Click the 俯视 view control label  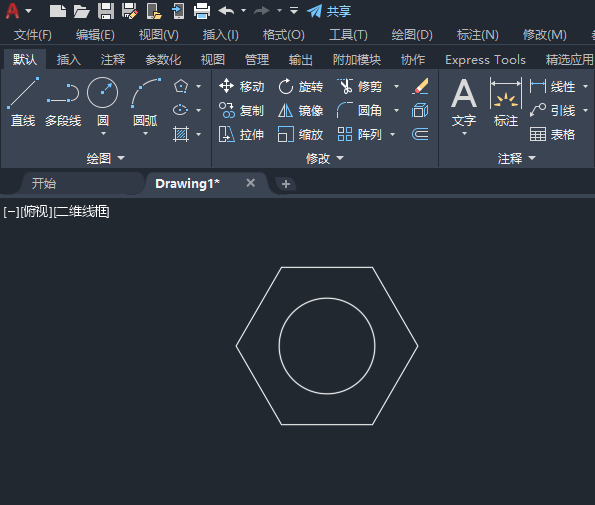pos(36,212)
